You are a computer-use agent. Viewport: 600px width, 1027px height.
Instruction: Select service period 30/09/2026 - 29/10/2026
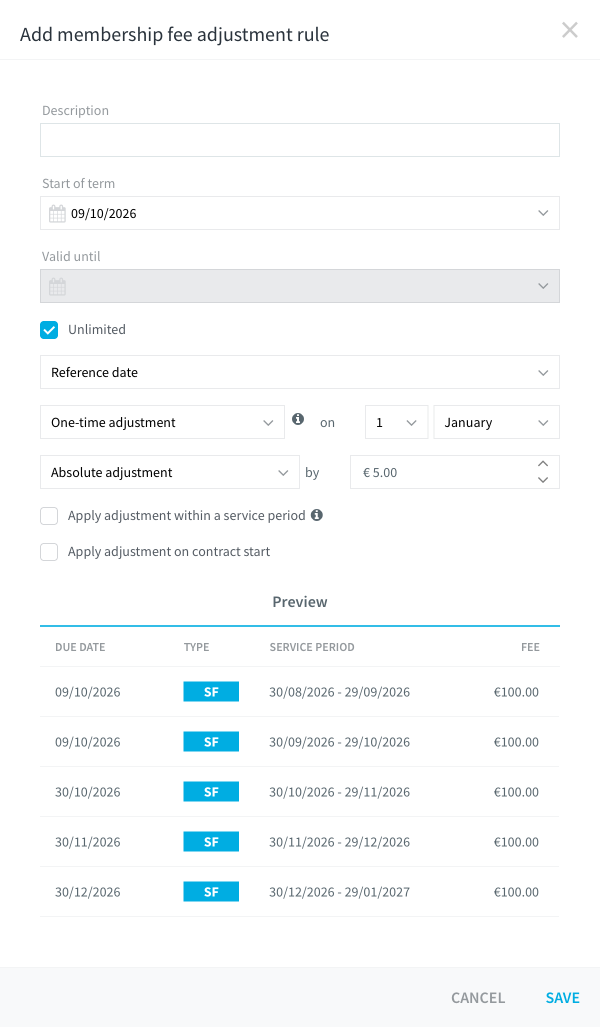tap(339, 742)
